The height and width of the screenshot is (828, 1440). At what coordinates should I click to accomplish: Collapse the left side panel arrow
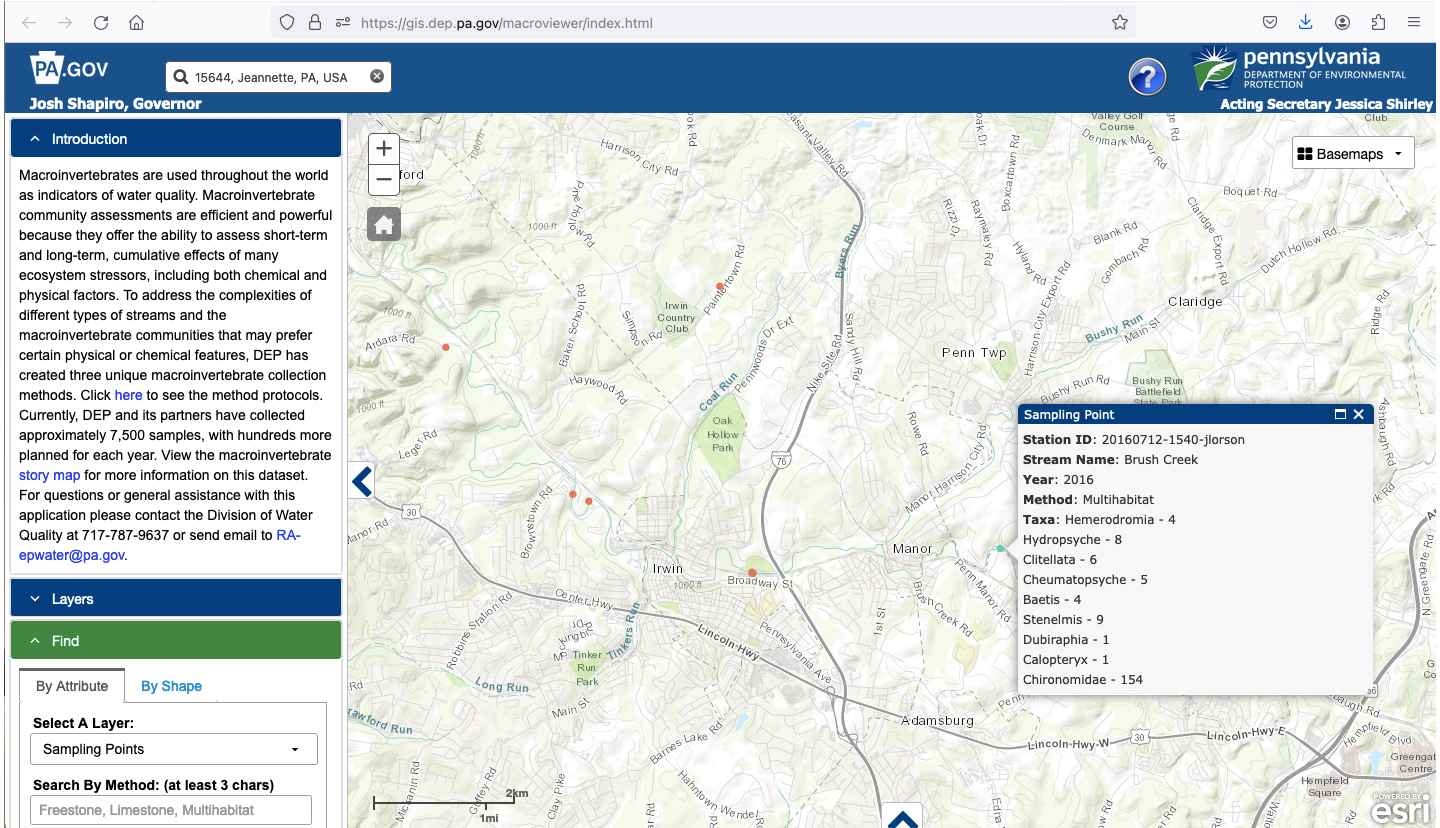click(362, 482)
